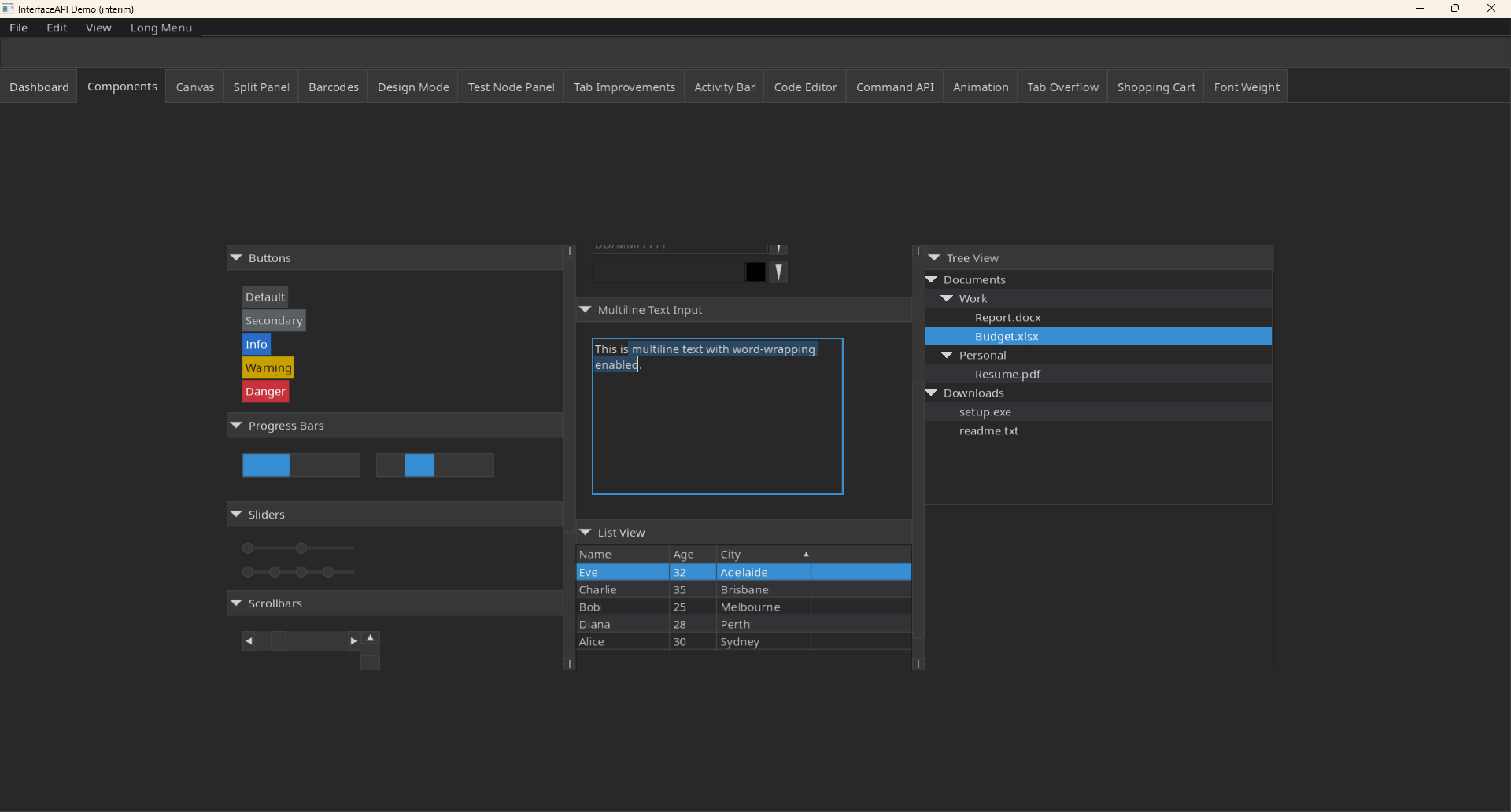Click the horizontal scrollbar right arrow
The width and height of the screenshot is (1511, 812).
click(x=353, y=641)
